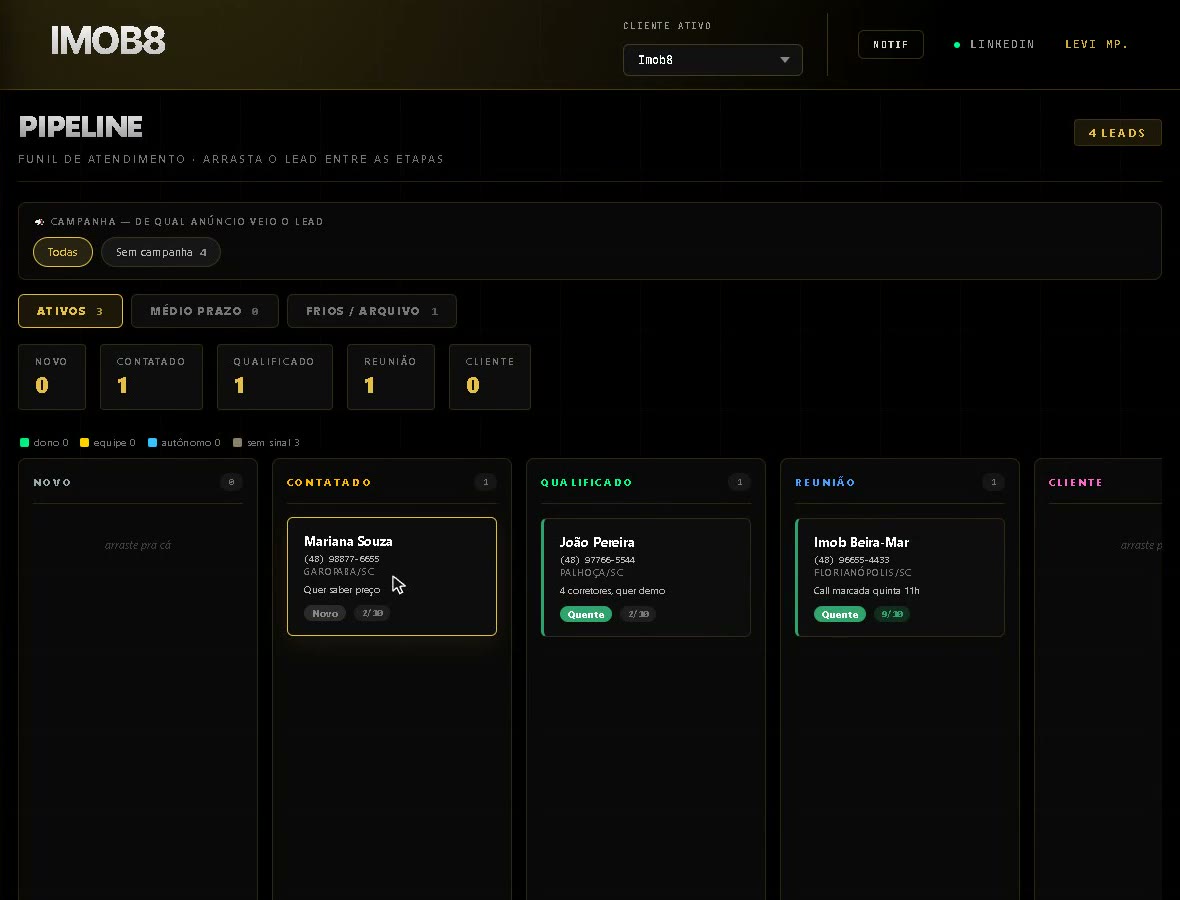Click the CLIENTE stage counter card
This screenshot has height=900, width=1180.
[490, 377]
